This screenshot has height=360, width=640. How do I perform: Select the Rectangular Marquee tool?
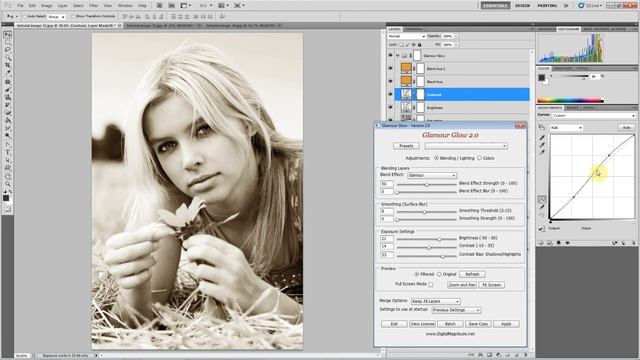tap(7, 42)
